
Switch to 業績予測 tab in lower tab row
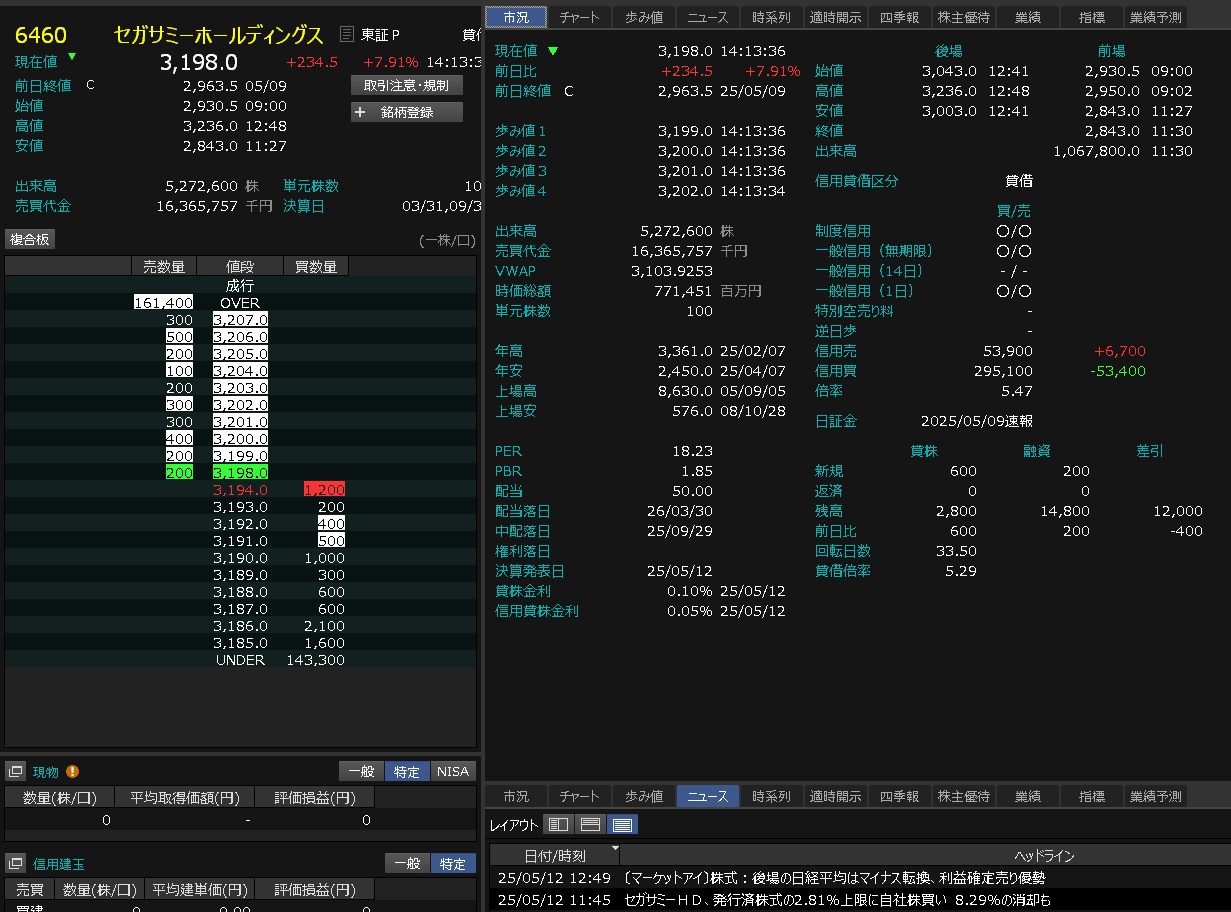click(x=1155, y=796)
